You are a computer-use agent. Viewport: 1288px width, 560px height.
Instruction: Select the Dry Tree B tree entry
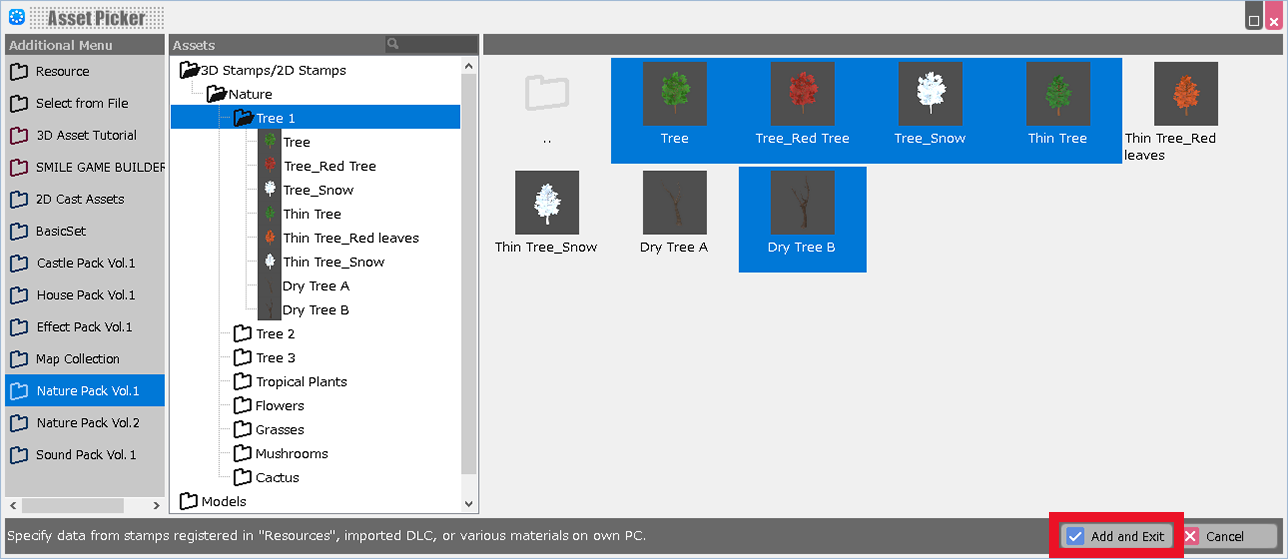315,310
